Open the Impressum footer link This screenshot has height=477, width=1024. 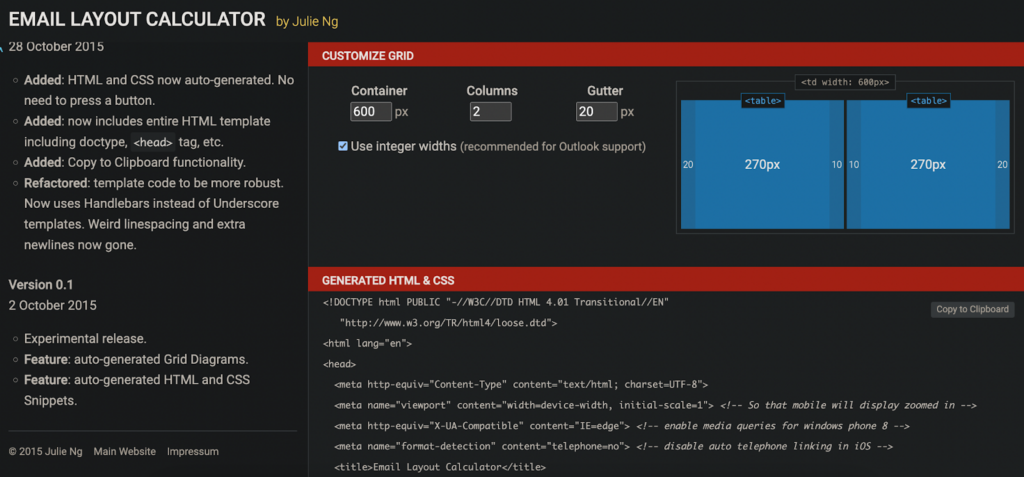[x=193, y=452]
